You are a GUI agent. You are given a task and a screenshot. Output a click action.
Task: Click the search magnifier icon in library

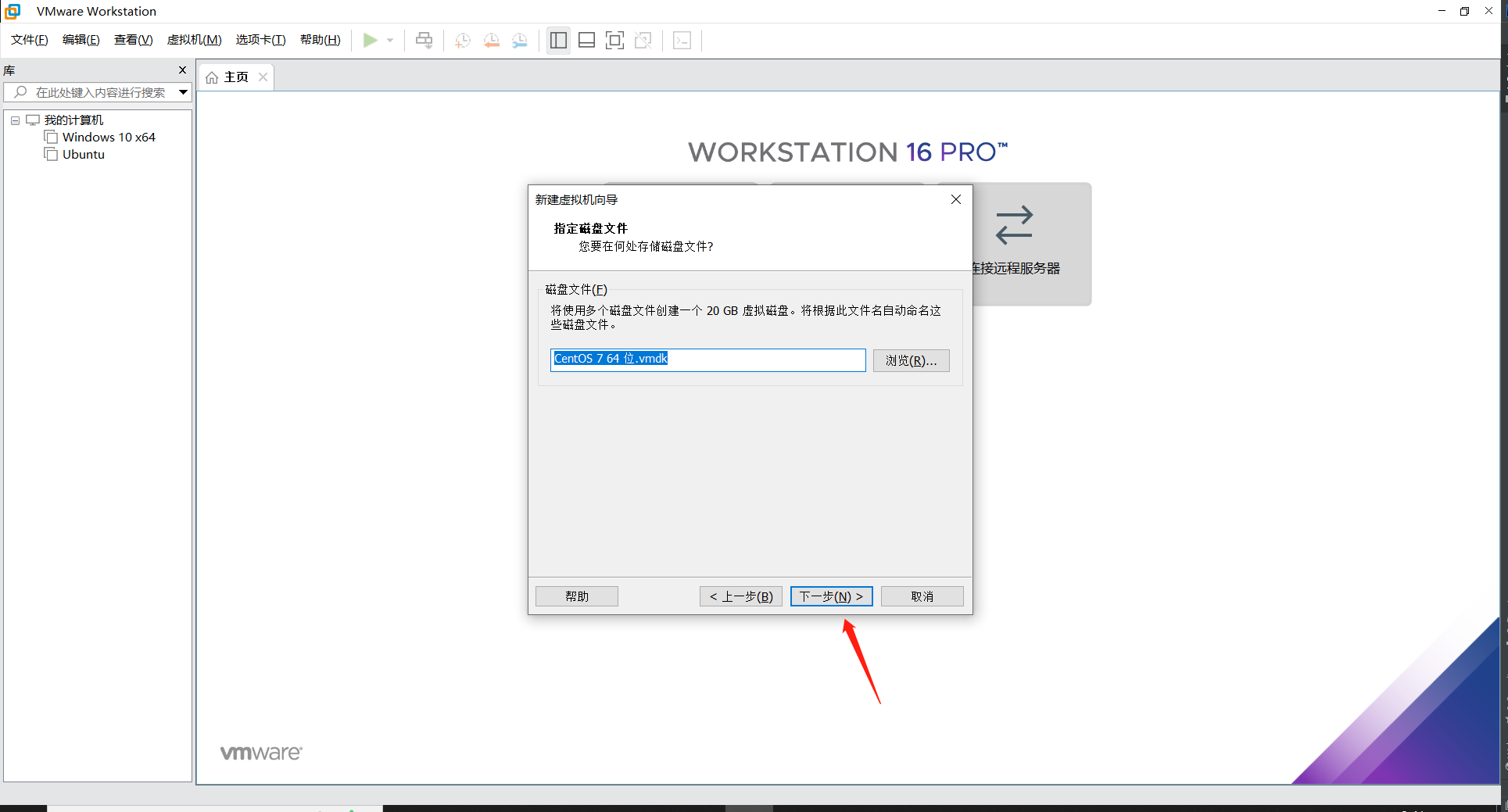(x=21, y=92)
